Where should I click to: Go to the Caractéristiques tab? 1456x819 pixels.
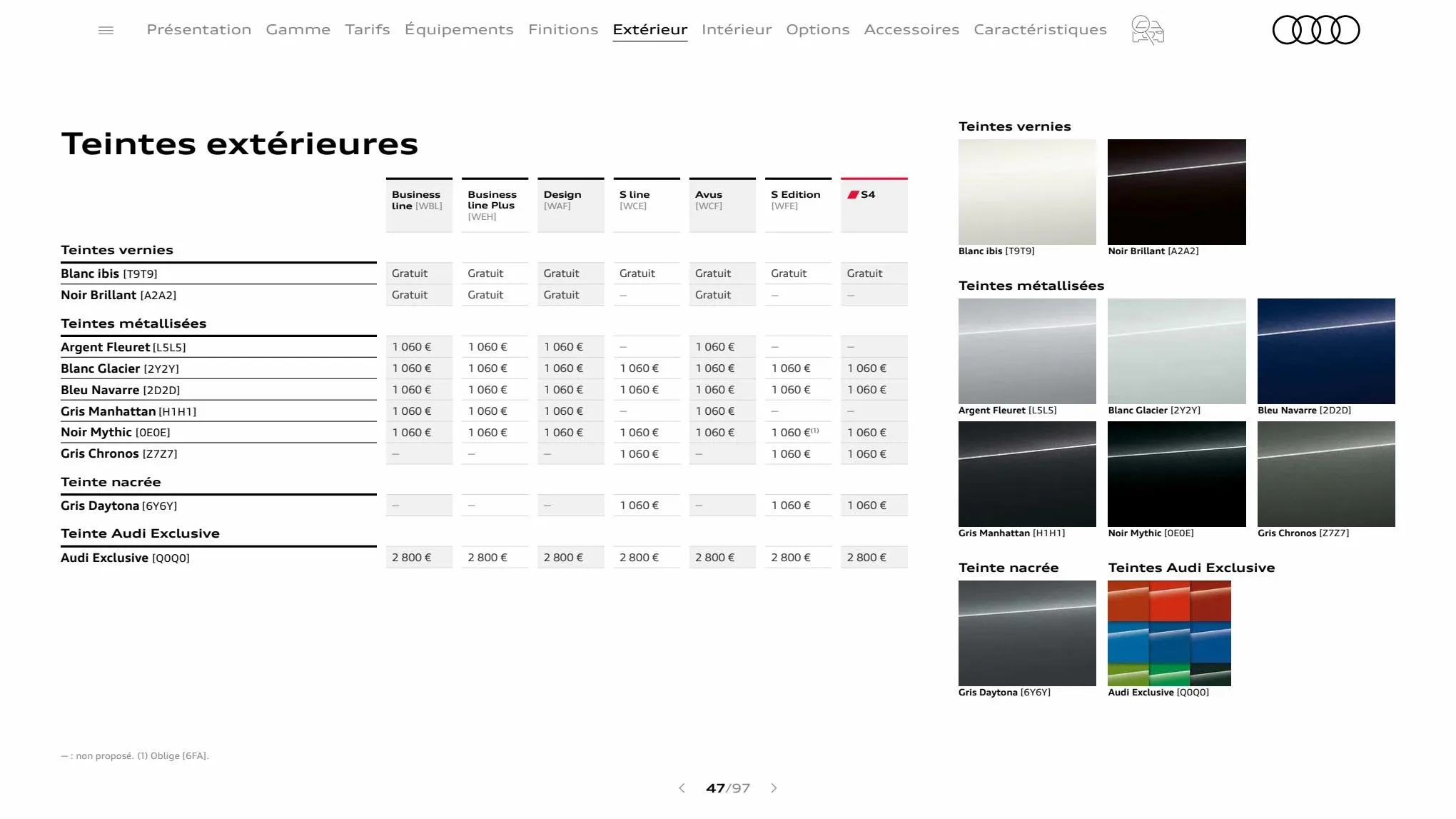(x=1040, y=29)
